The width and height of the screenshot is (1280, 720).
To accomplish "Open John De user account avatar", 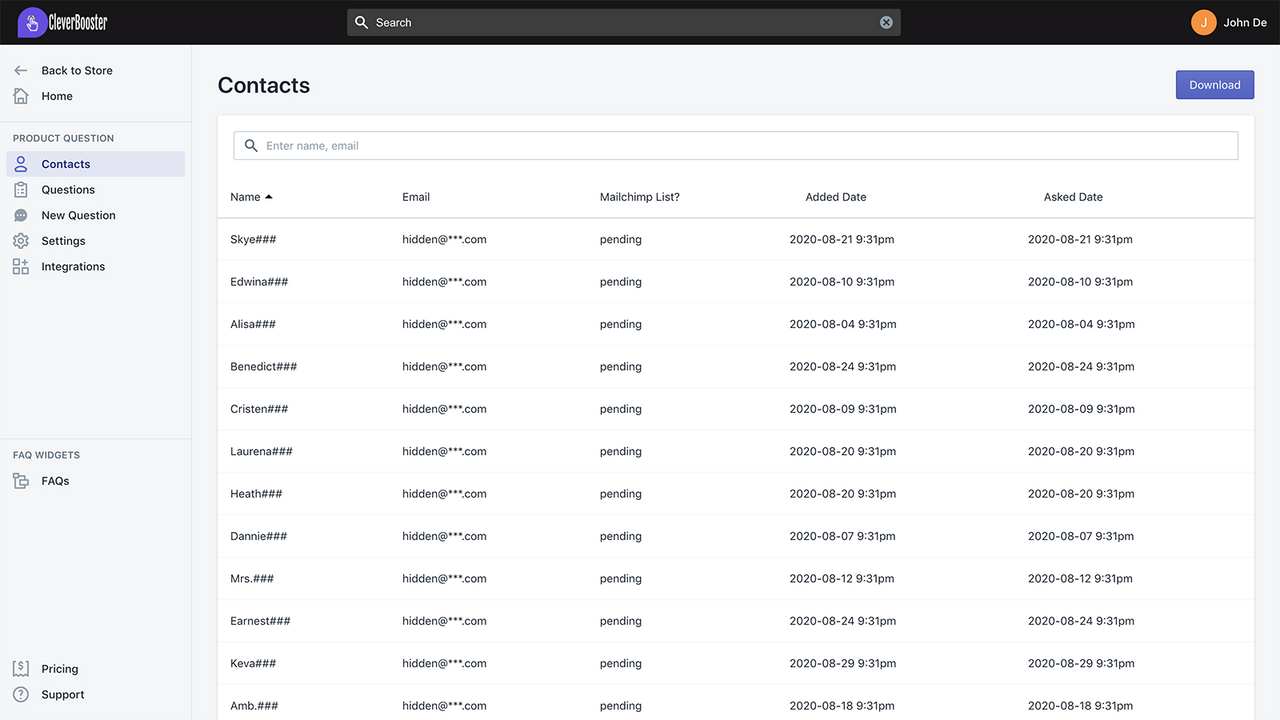I will click(x=1204, y=22).
